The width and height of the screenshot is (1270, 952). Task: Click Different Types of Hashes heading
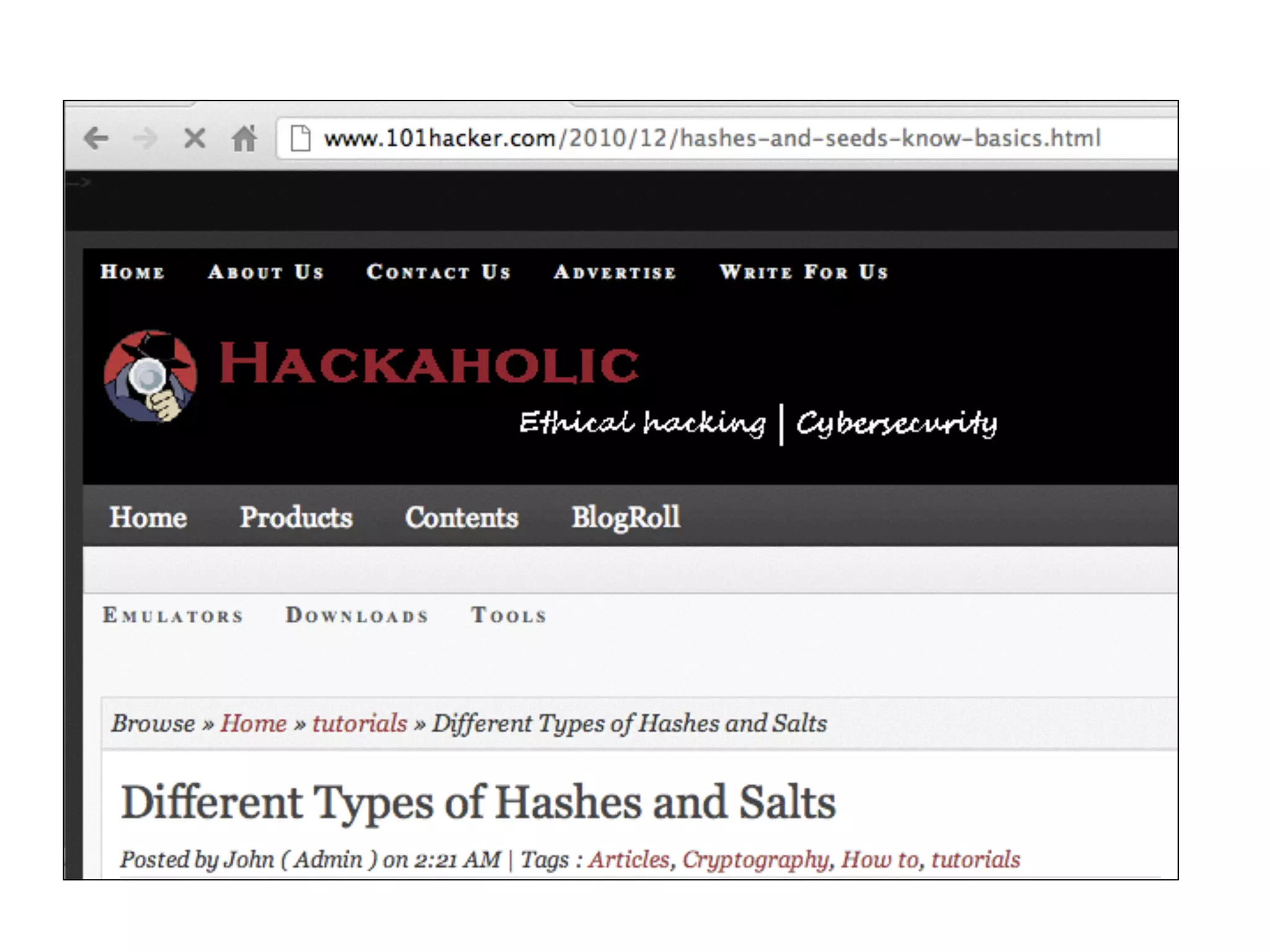[x=477, y=803]
